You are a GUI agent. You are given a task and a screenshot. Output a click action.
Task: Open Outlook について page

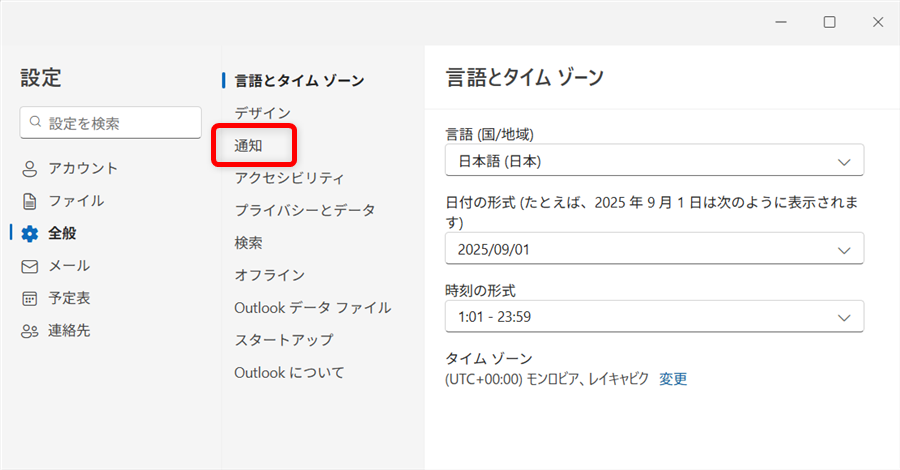point(289,372)
